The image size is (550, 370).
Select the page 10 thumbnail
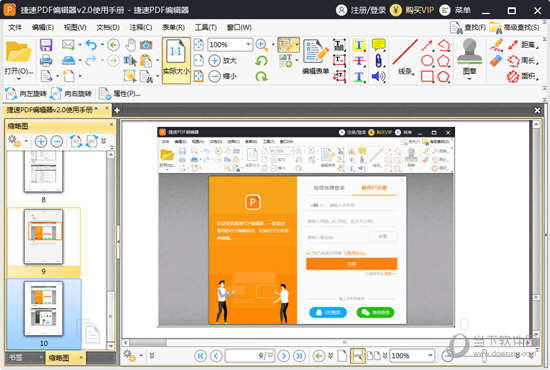click(x=43, y=309)
